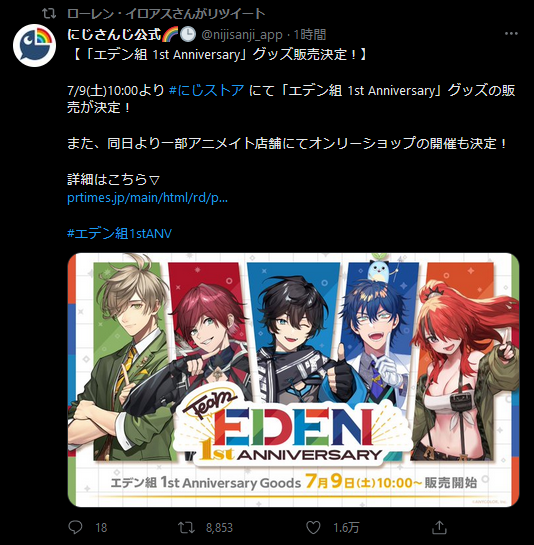The width and height of the screenshot is (534, 545).
Task: Click the tweet headline グッズ販売決定 text
Action: [x=219, y=55]
